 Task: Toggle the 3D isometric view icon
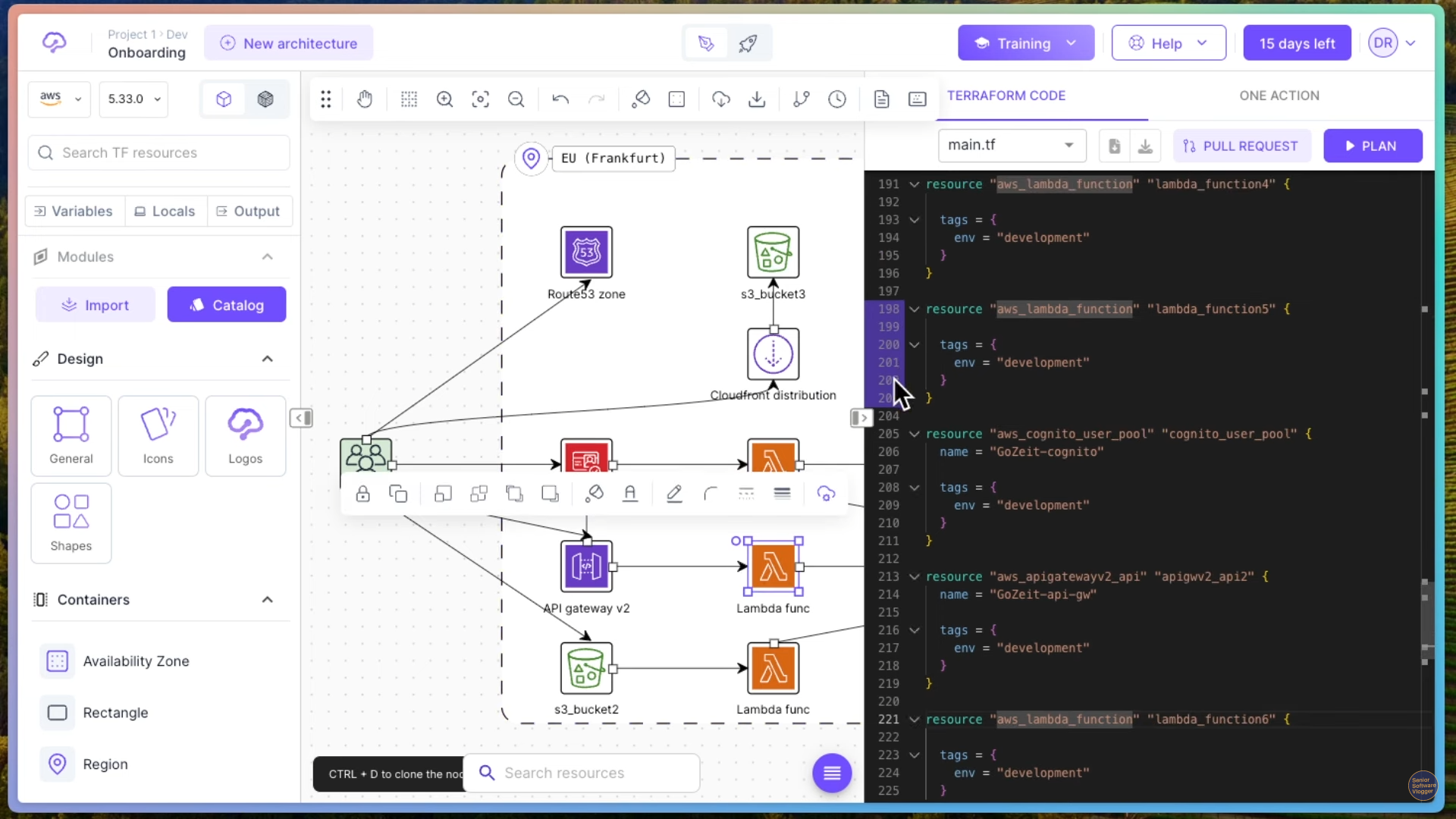(265, 99)
